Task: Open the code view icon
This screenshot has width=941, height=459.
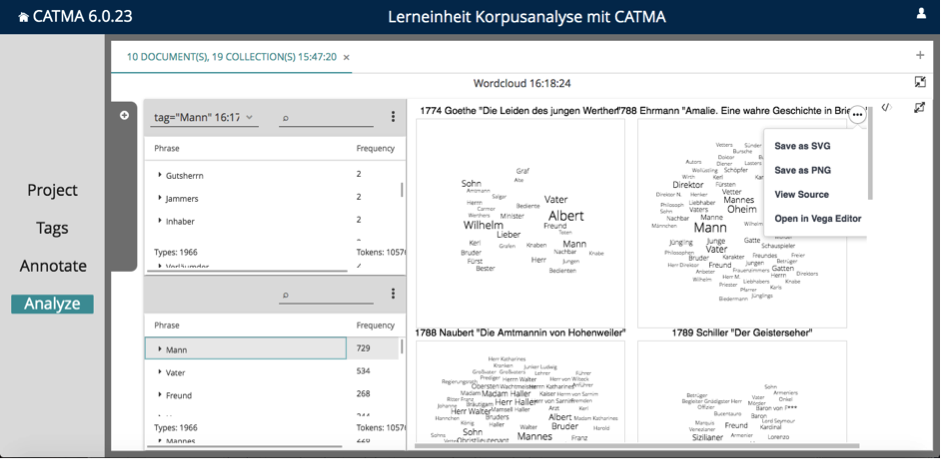Action: coord(886,107)
